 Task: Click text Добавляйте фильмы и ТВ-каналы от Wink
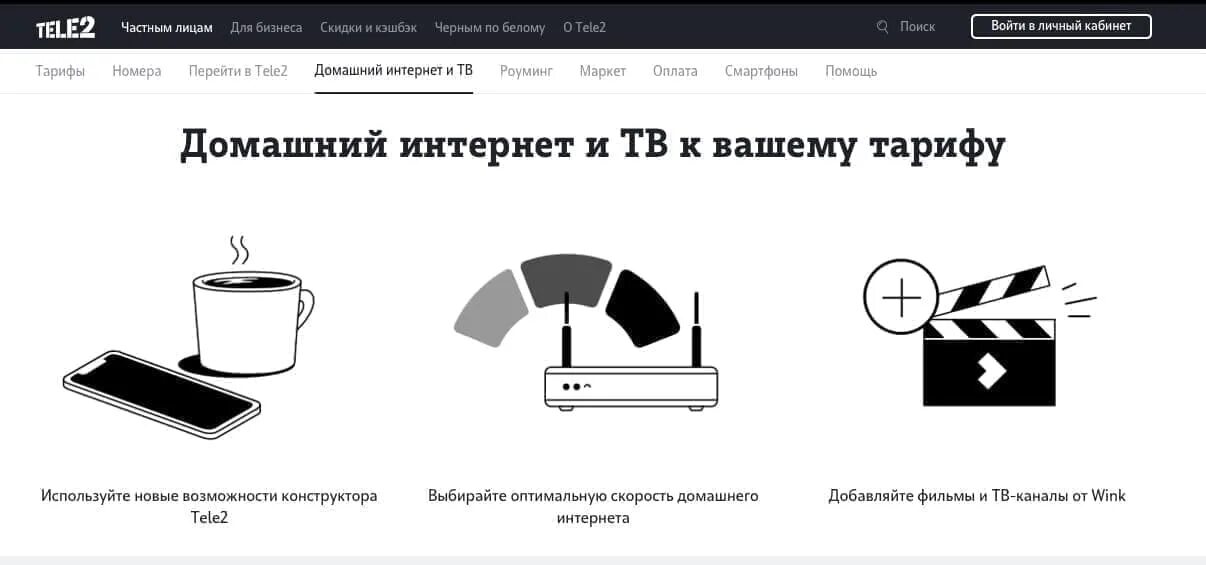pos(977,496)
